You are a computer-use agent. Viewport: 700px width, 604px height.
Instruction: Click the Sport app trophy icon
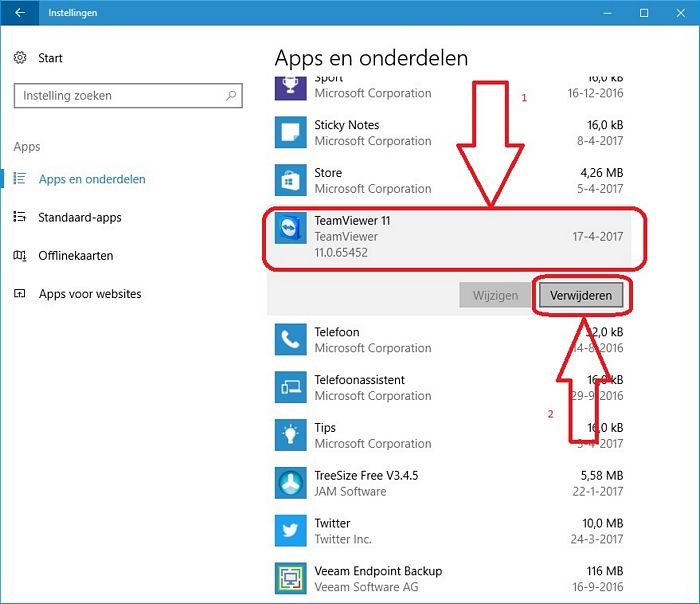tap(291, 88)
